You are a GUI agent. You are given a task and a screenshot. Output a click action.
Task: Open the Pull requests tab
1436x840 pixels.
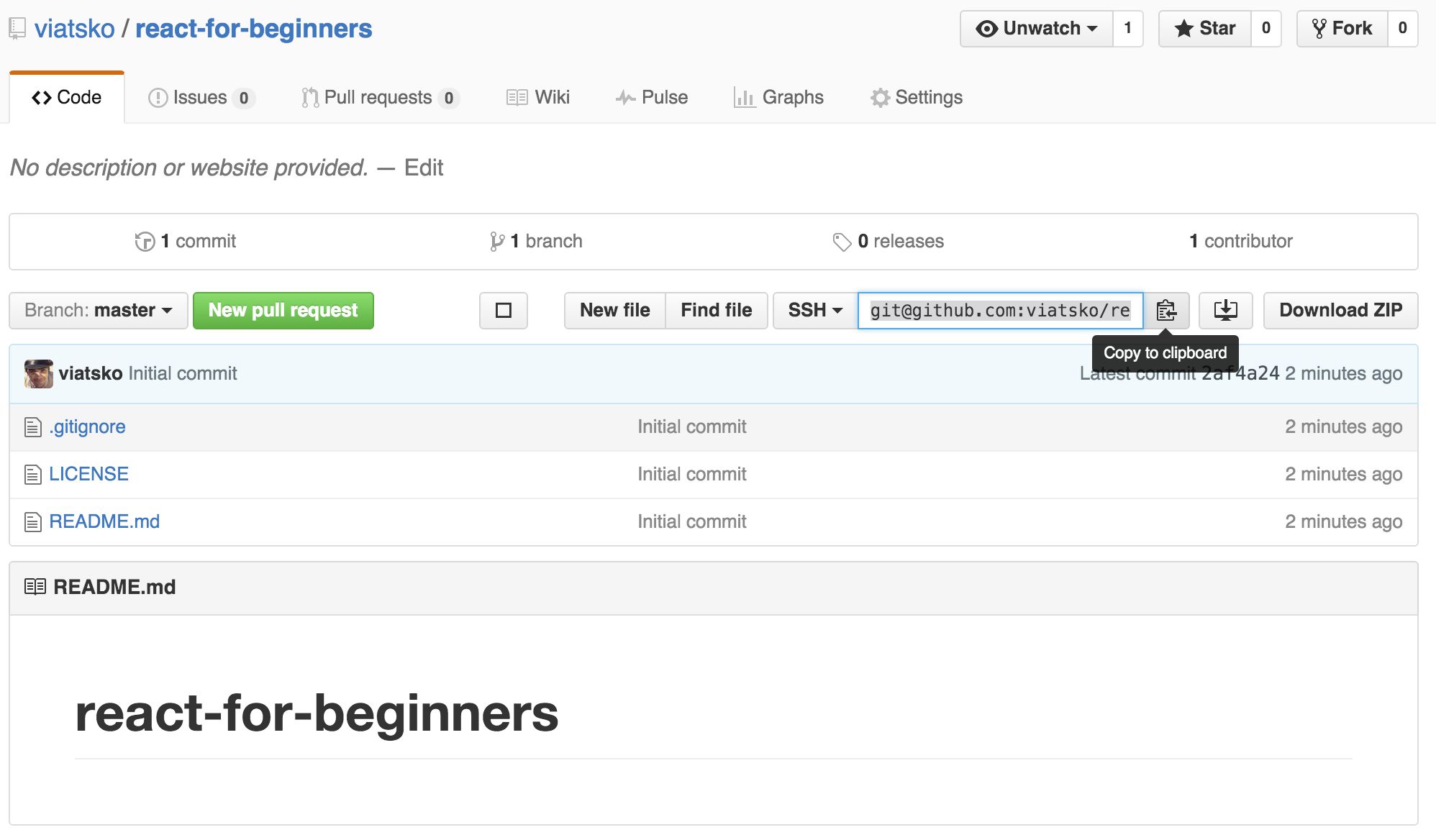[381, 98]
